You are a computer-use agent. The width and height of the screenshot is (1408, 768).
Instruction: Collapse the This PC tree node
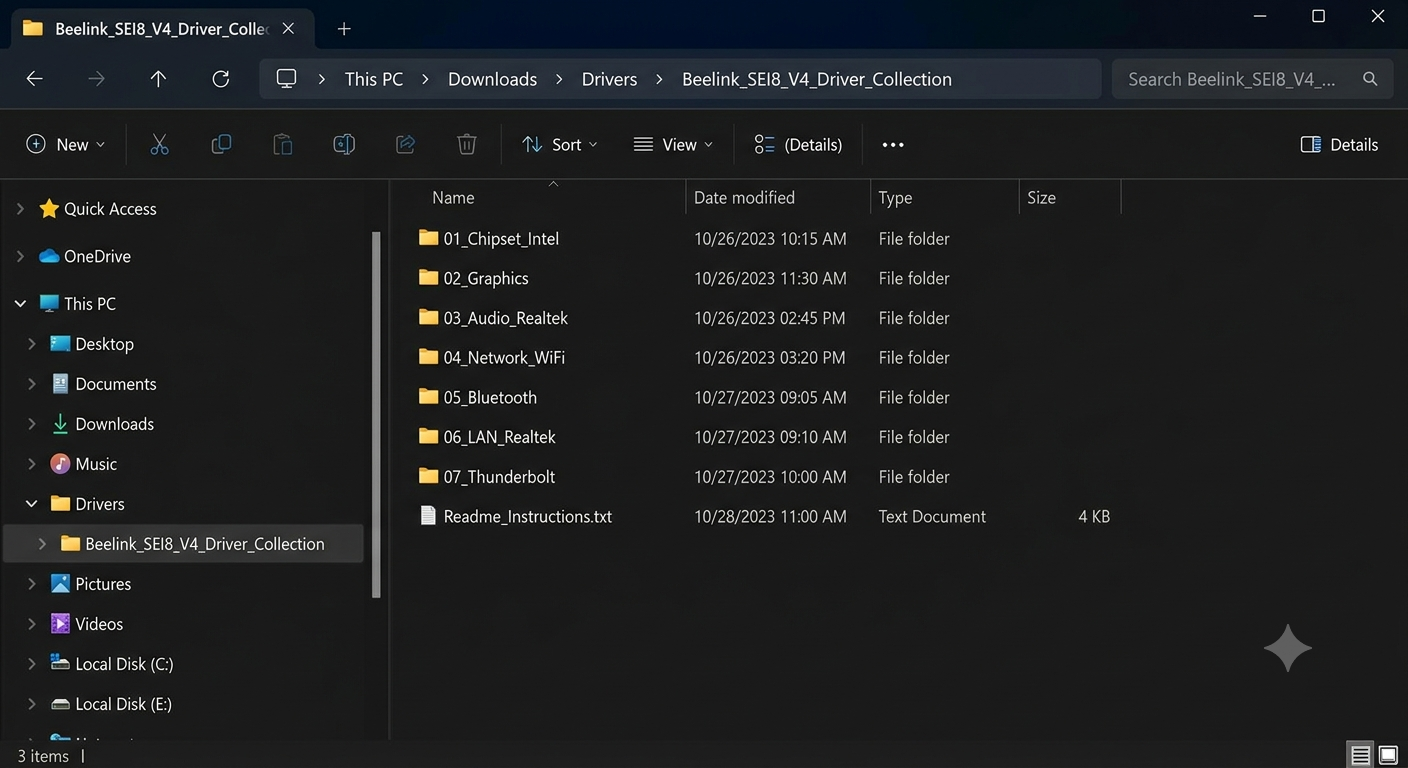[20, 304]
